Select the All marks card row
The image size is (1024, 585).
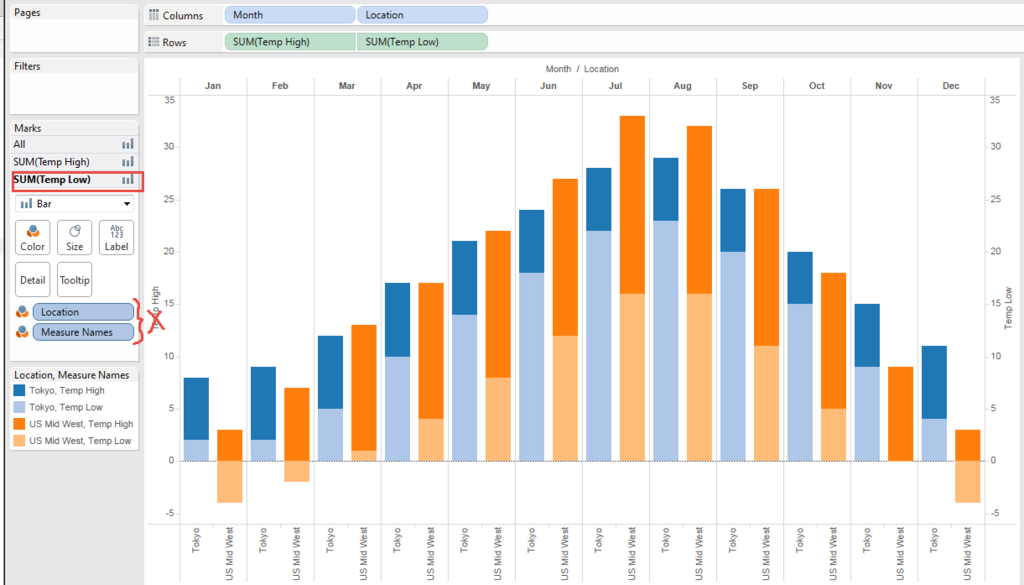(74, 144)
